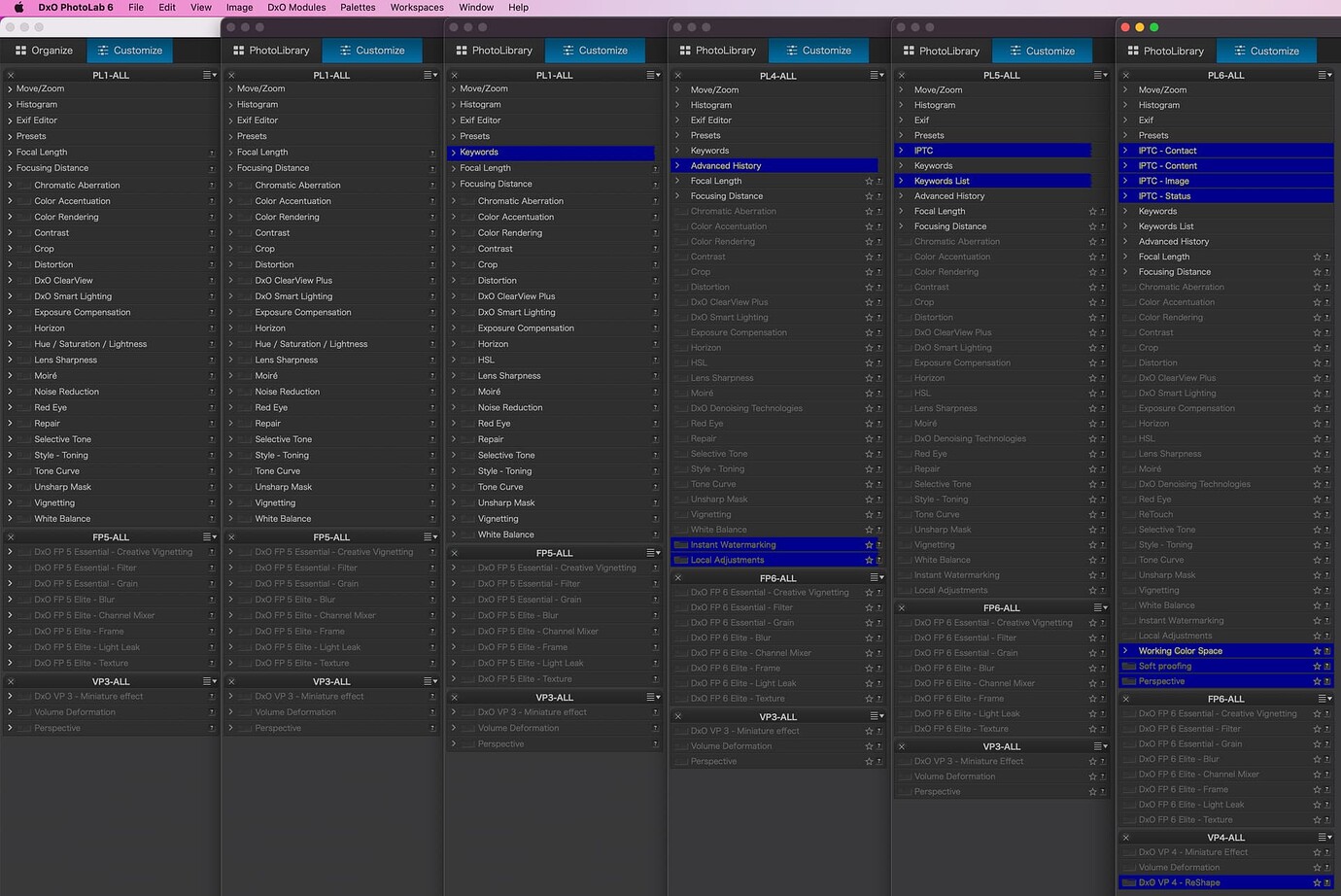Screen dimensions: 1341x896
Task: Click 'IPTC - Content' label in PL6-ALL
Action: click(x=1167, y=166)
